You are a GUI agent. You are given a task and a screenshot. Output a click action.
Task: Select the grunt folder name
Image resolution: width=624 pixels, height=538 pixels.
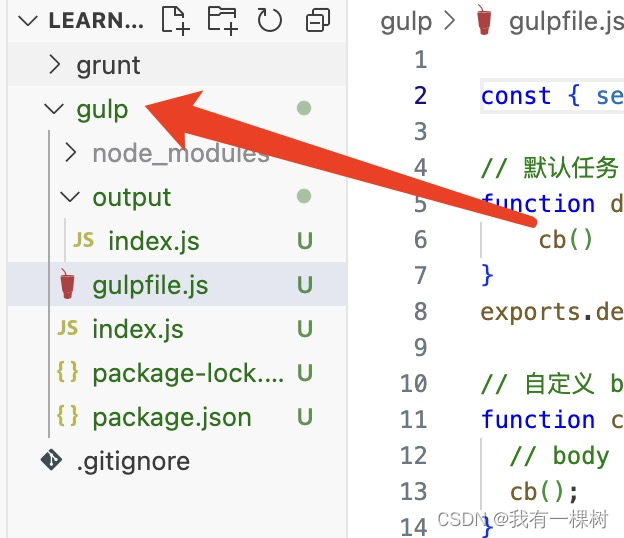point(108,65)
